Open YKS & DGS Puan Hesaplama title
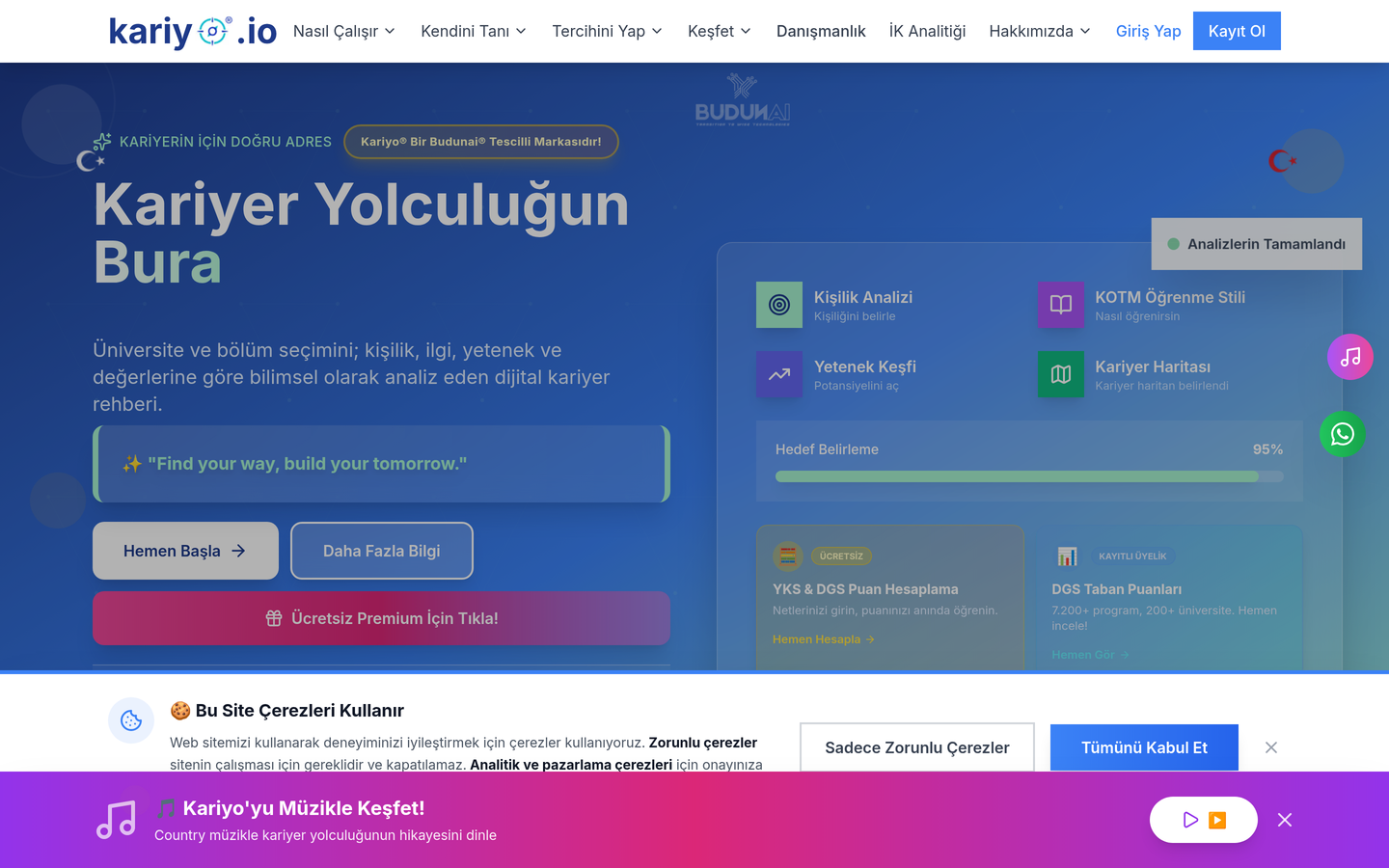Screen dimensions: 1389x868 point(865,589)
